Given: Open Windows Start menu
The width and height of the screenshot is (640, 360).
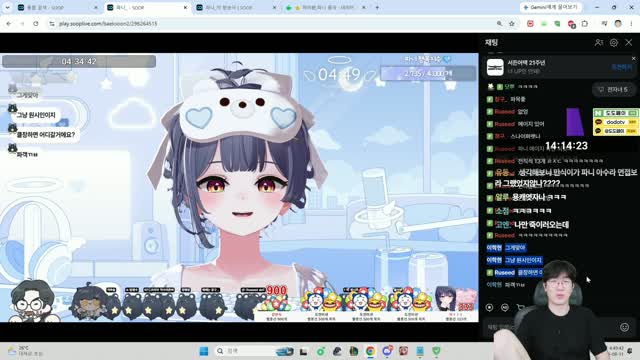Looking at the screenshot, I should tap(204, 351).
